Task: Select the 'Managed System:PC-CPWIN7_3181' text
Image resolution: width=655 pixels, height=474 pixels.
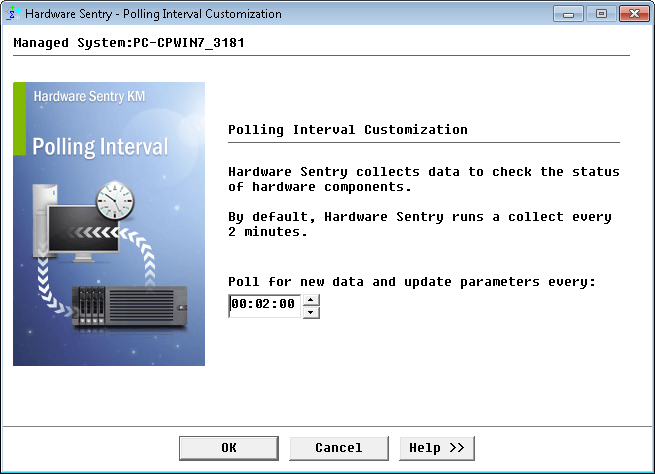Action: 129,43
